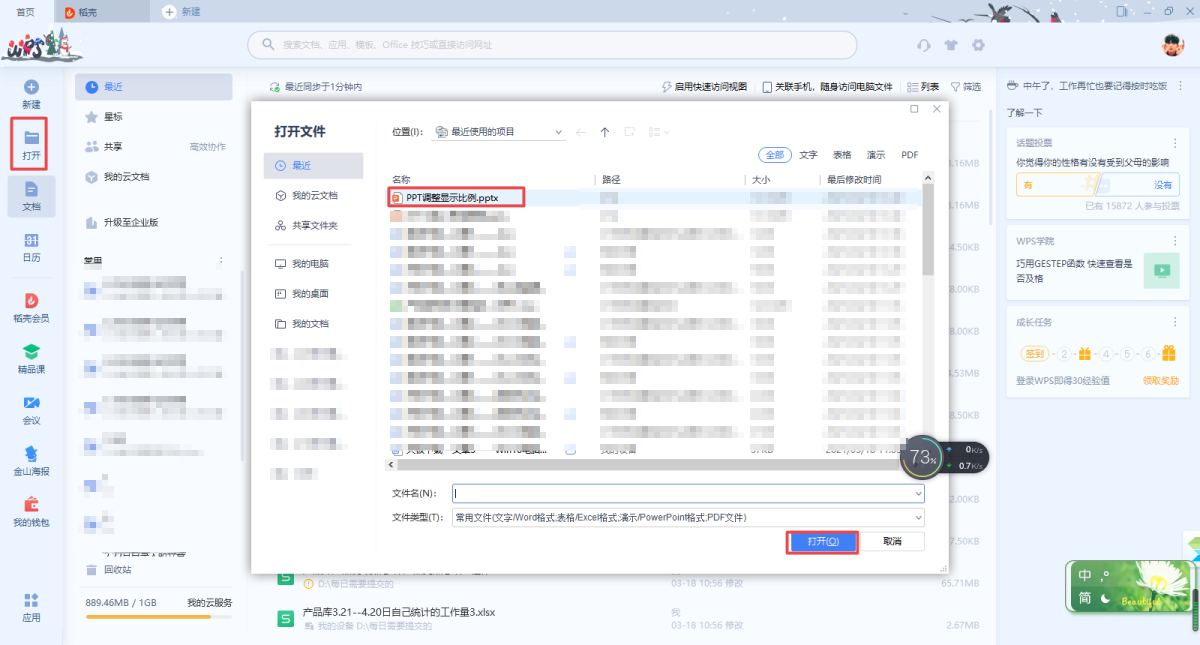
Task: Click the 新建 plus icon in sidebar
Action: (31, 88)
